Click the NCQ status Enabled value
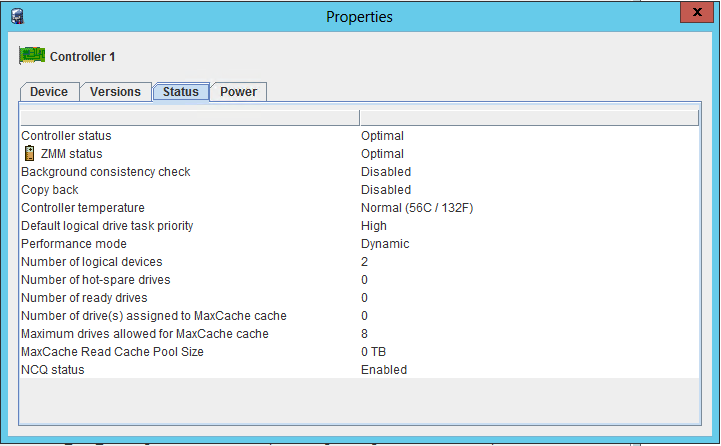Screen dimensions: 721x446 click(x=384, y=370)
